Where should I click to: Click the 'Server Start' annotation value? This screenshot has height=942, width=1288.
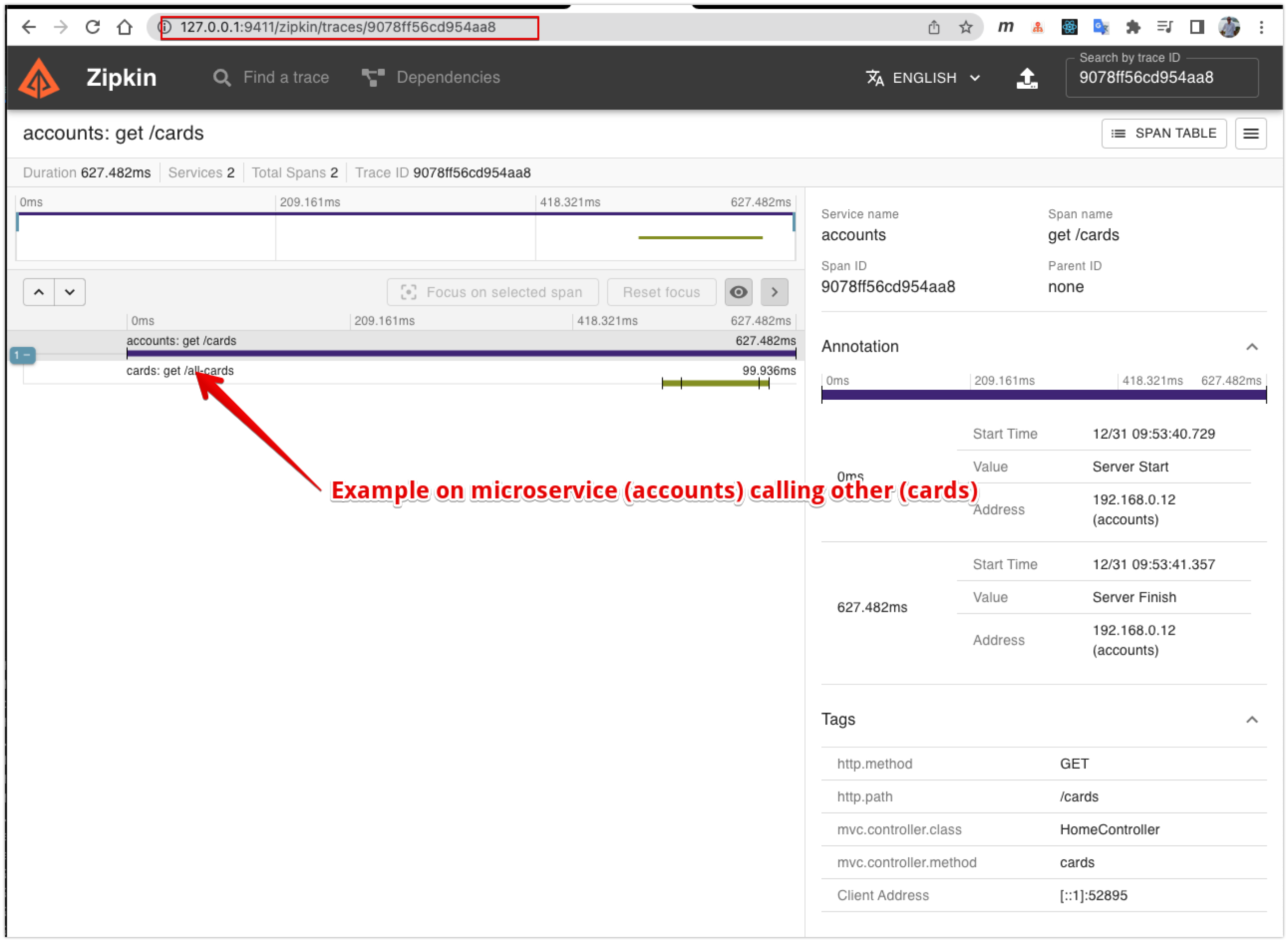[1130, 467]
